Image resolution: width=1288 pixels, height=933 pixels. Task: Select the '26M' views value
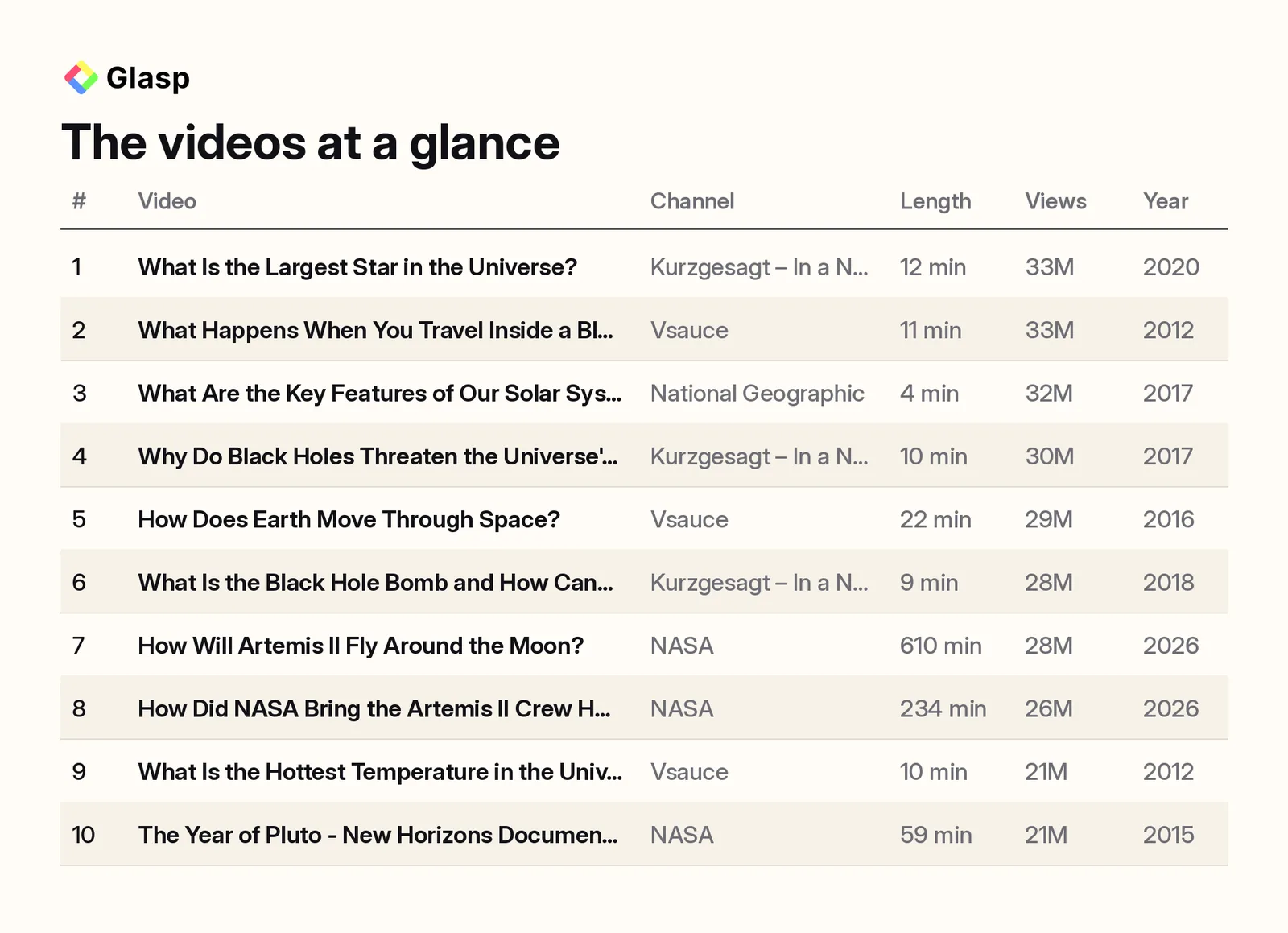pos(1049,708)
